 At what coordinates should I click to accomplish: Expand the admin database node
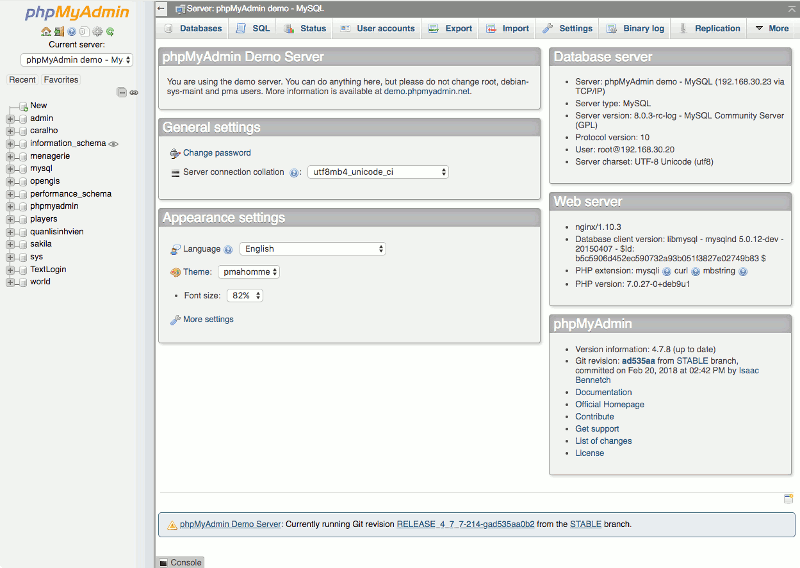[x=10, y=118]
